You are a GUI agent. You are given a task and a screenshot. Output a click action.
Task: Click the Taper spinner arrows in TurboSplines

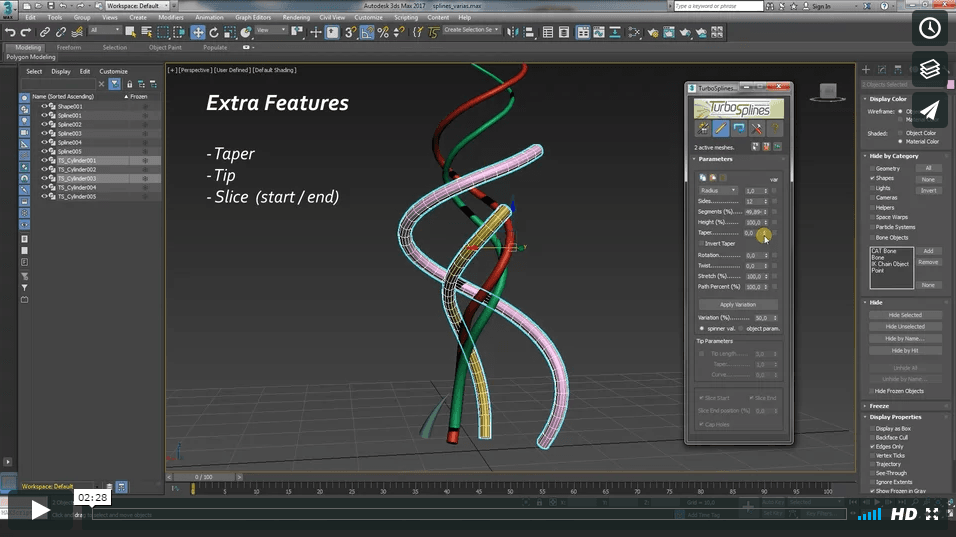click(766, 233)
